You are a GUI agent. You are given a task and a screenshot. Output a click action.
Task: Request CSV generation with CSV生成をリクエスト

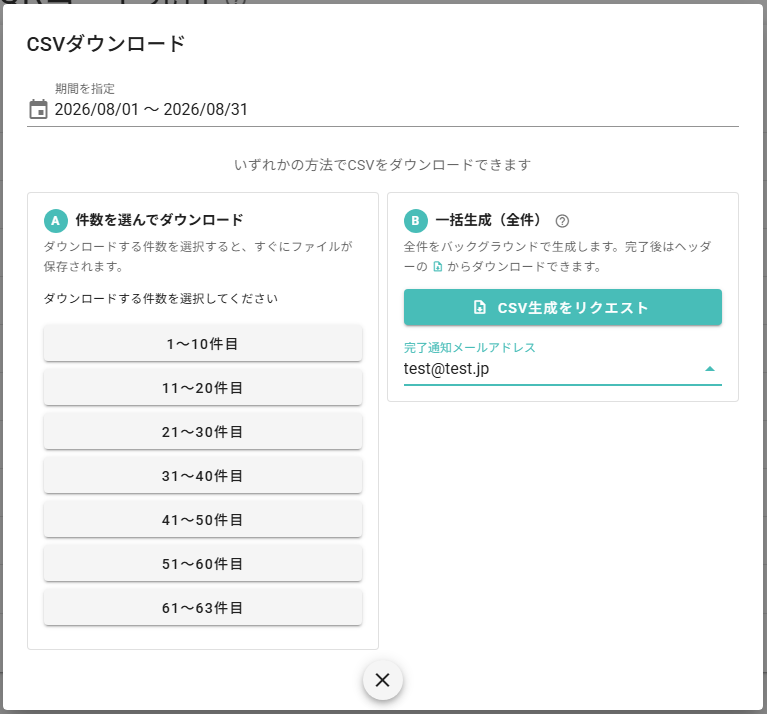coord(563,307)
